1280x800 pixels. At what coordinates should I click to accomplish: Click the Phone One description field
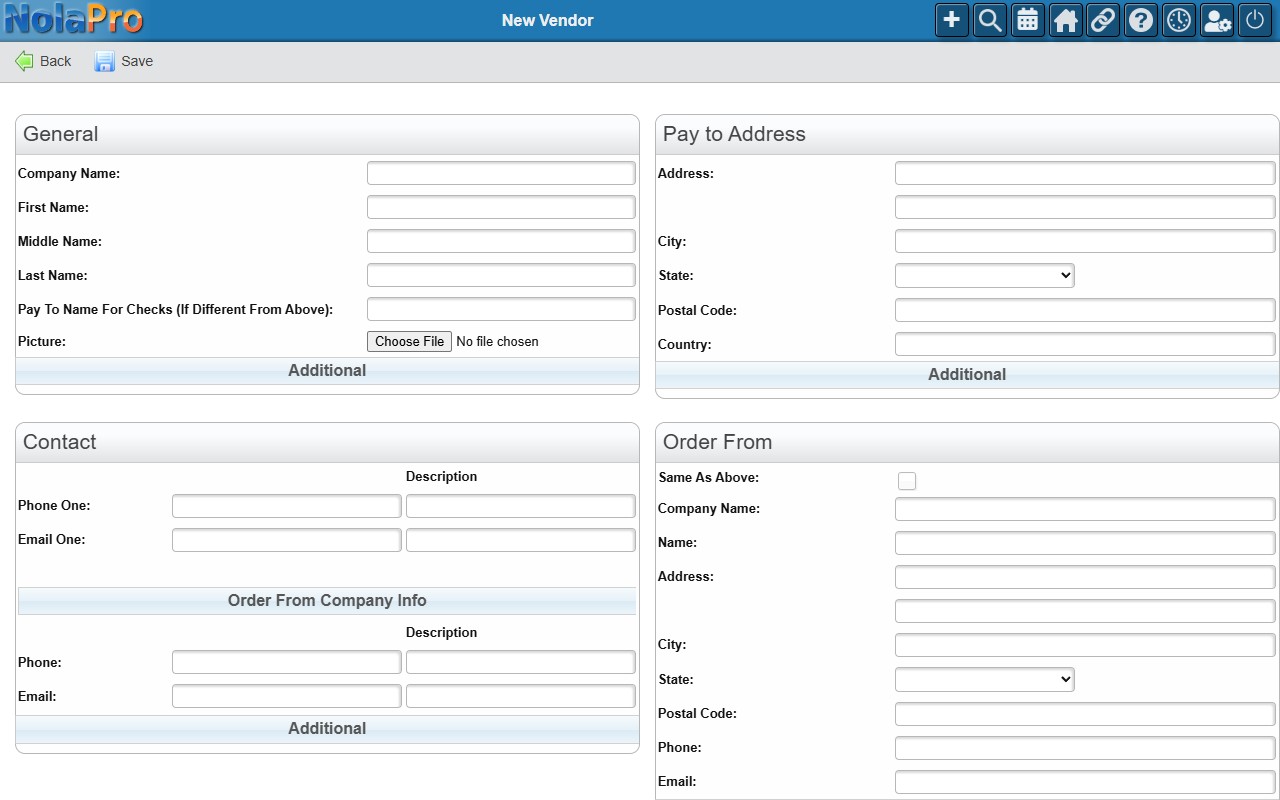tap(521, 506)
